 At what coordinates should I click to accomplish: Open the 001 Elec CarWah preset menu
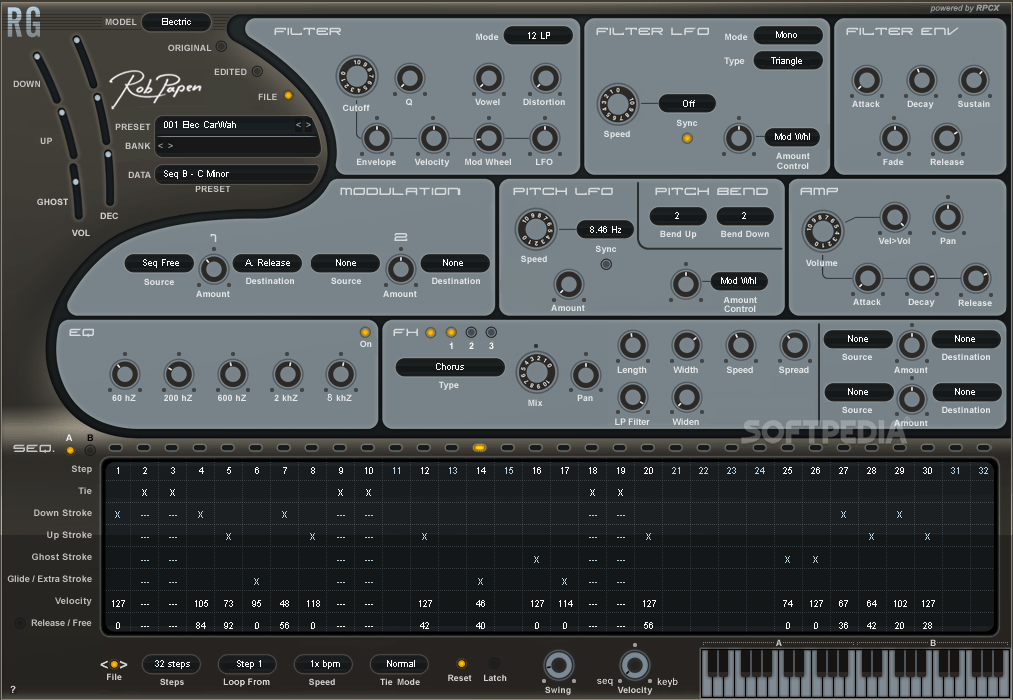225,125
